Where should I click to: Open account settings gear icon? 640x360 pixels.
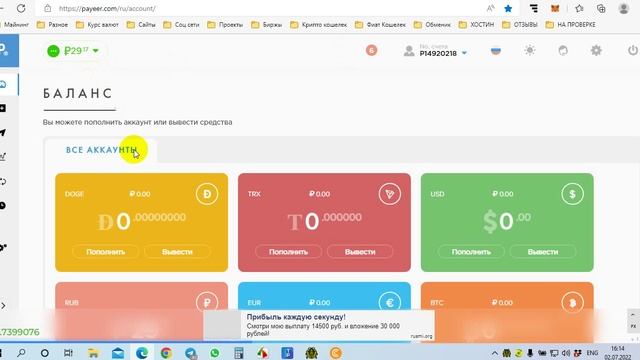596,50
